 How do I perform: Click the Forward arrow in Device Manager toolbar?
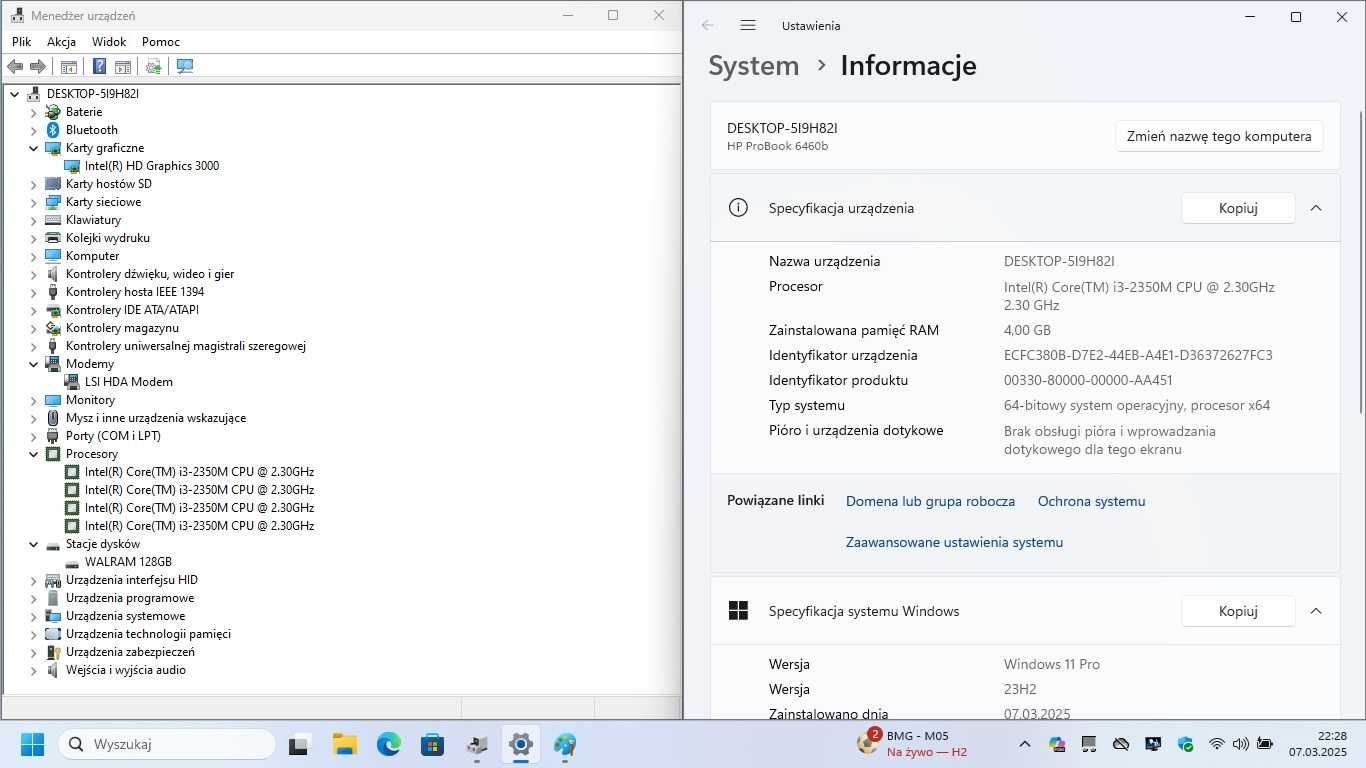[x=38, y=67]
